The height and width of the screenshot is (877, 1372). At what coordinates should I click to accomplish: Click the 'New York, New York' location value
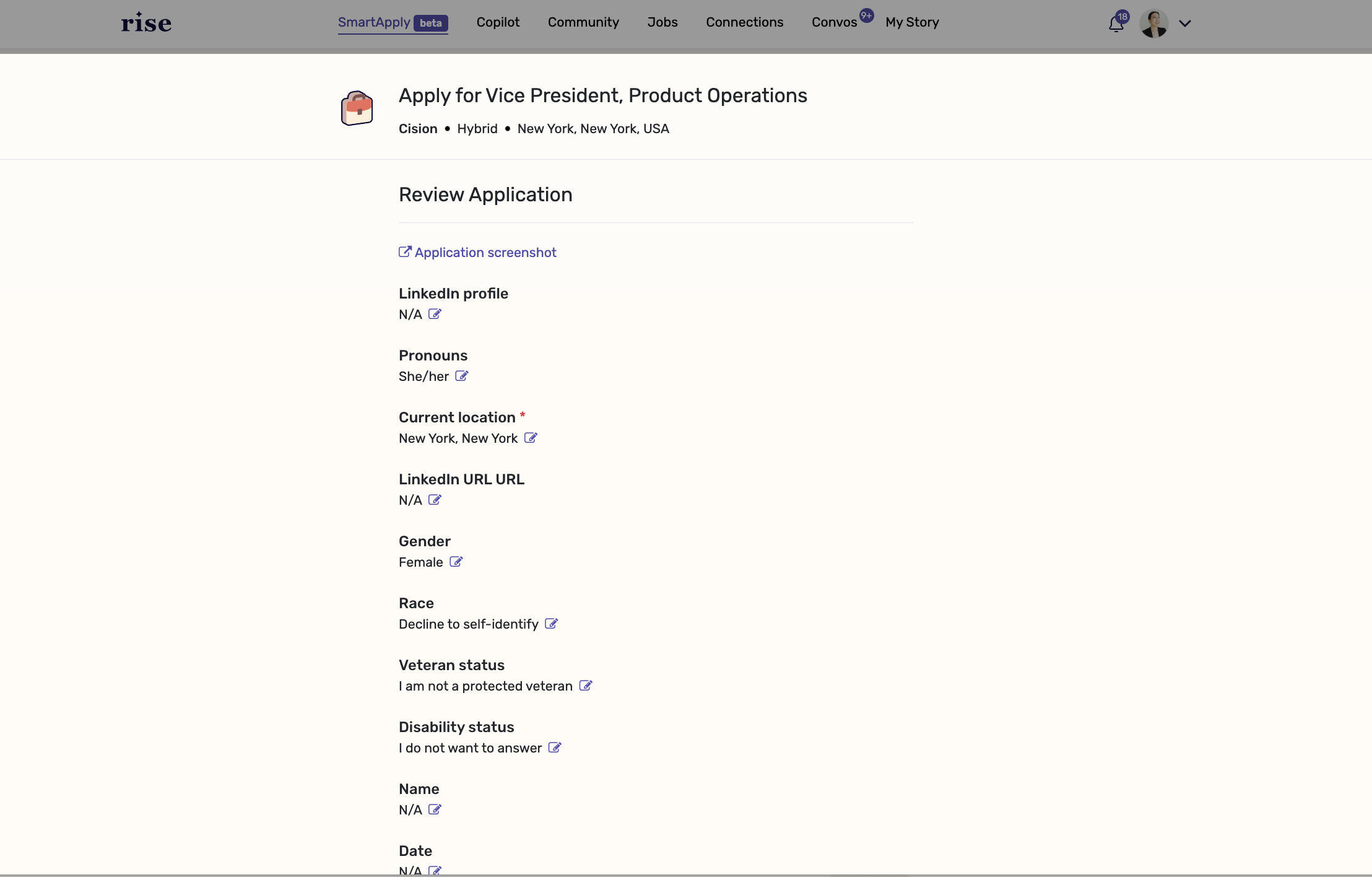point(458,439)
